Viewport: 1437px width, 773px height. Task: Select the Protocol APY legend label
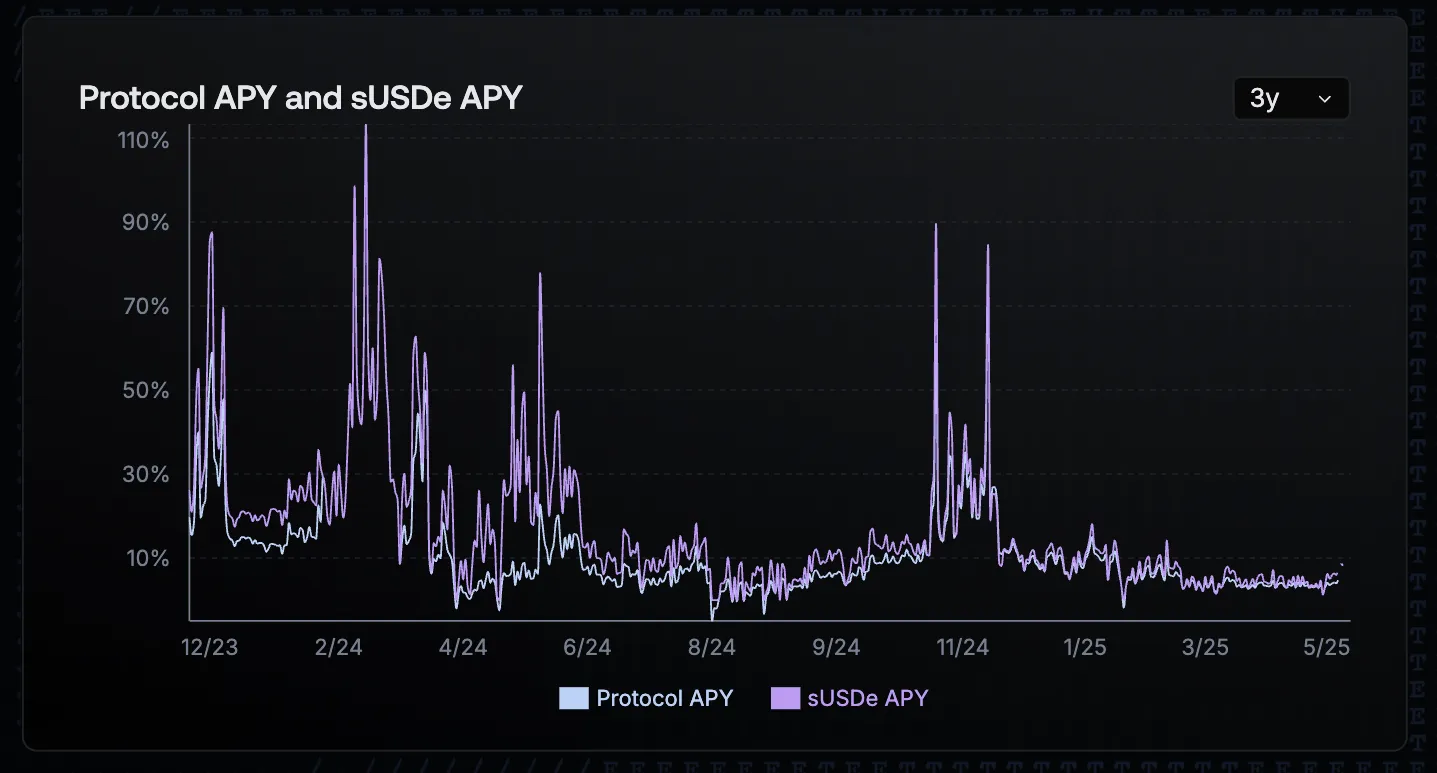tap(664, 698)
